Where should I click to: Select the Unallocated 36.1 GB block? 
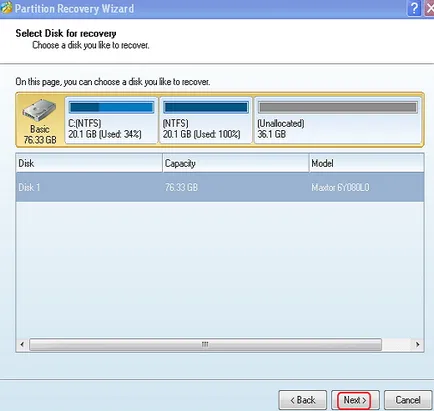coord(338,120)
